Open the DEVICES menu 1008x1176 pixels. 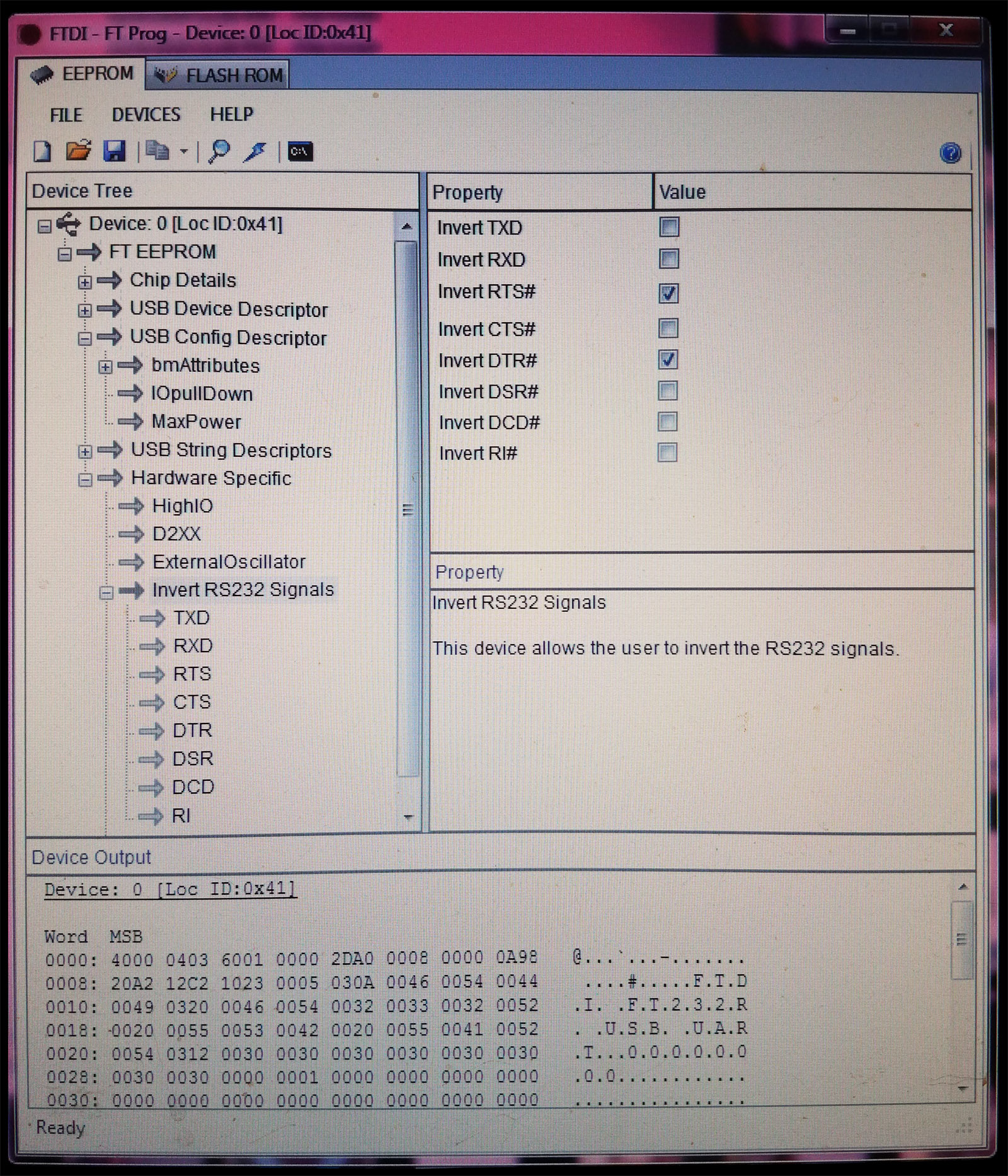[146, 114]
